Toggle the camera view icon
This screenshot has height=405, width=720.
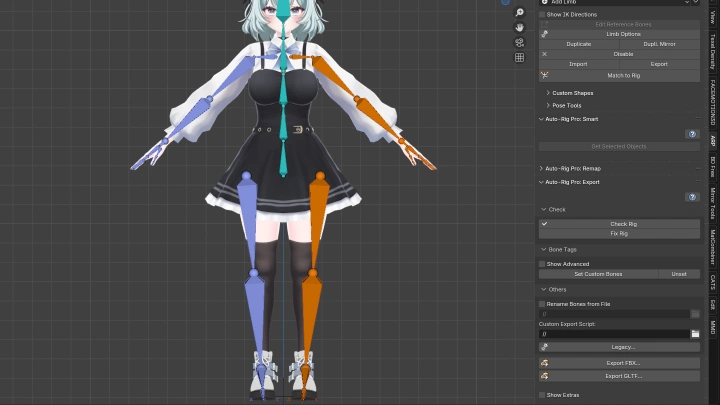520,43
